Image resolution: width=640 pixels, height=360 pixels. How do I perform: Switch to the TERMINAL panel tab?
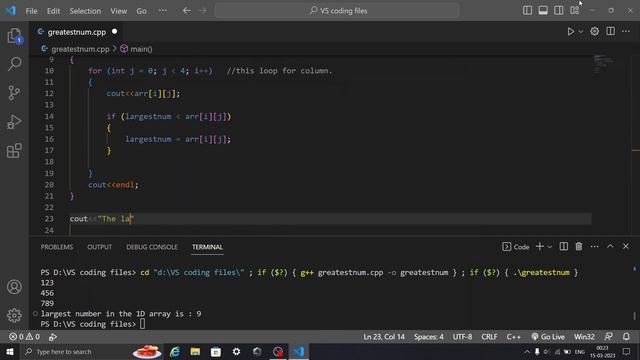[207, 247]
